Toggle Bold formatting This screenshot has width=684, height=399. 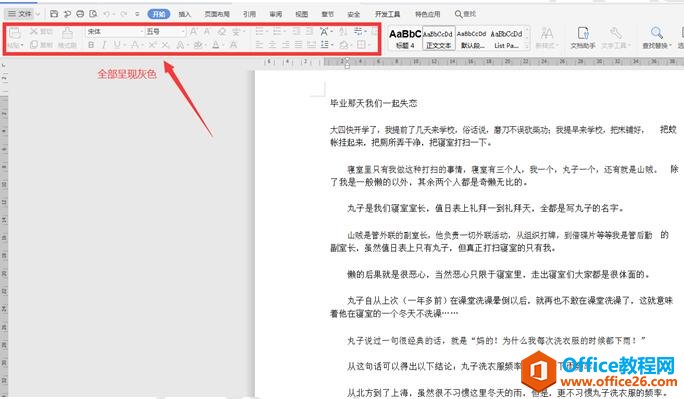coord(91,44)
